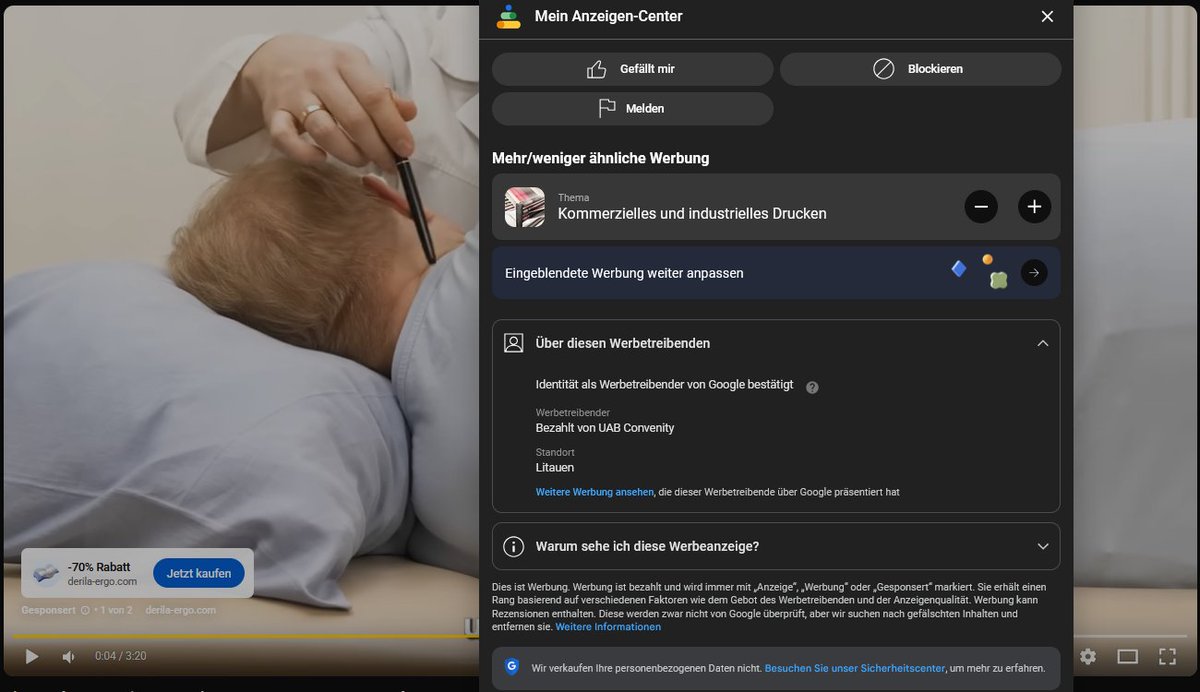Click the Kommerzielles und industrielles Drucken thumbnail
This screenshot has width=1200, height=692.
[524, 207]
